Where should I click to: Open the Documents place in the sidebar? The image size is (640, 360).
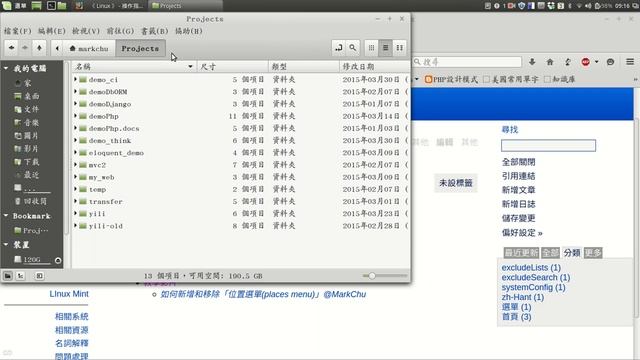point(27,109)
